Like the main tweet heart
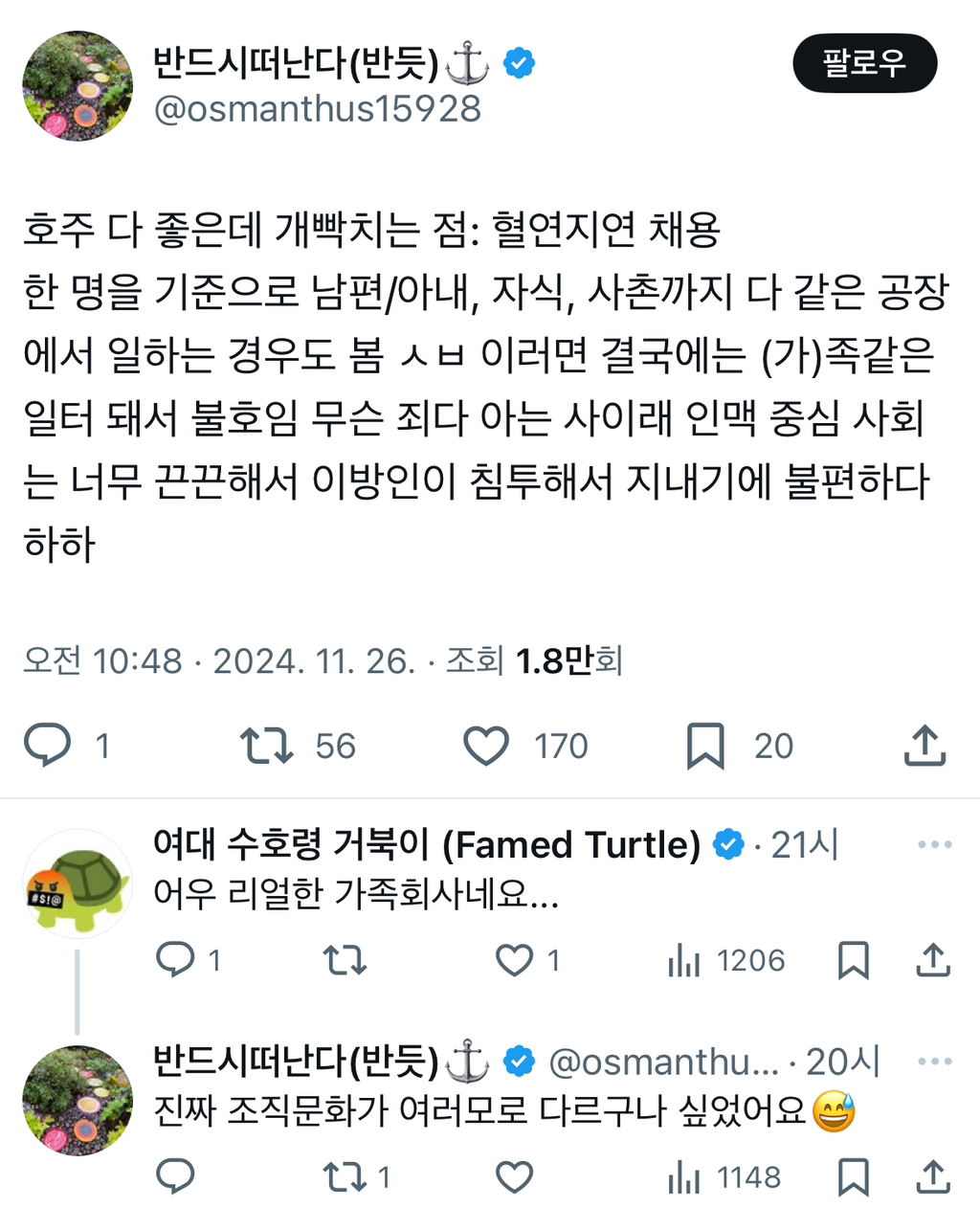980x1230 pixels. pyautogui.click(x=486, y=745)
